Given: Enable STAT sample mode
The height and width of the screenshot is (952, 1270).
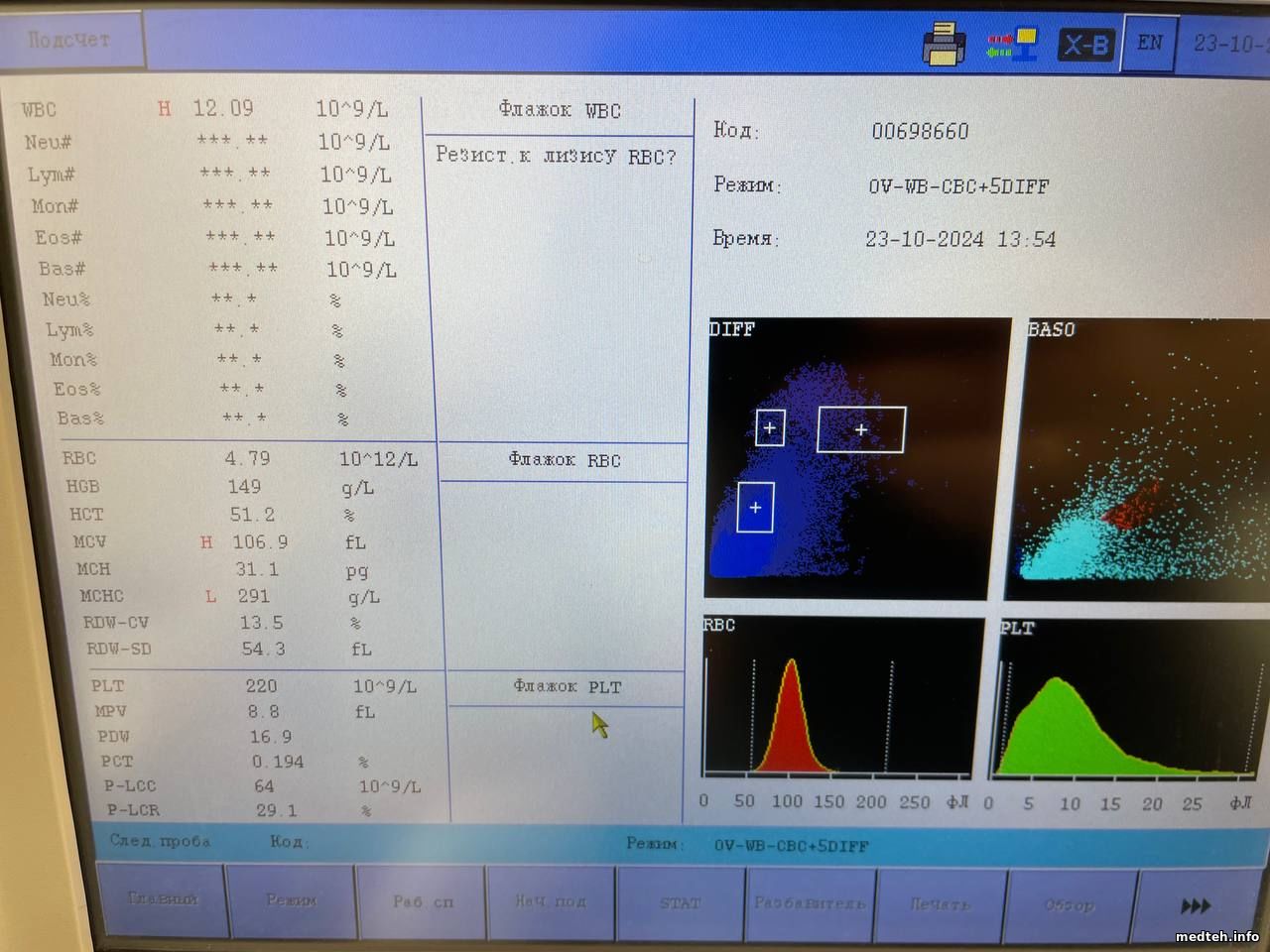Looking at the screenshot, I should click(x=680, y=902).
